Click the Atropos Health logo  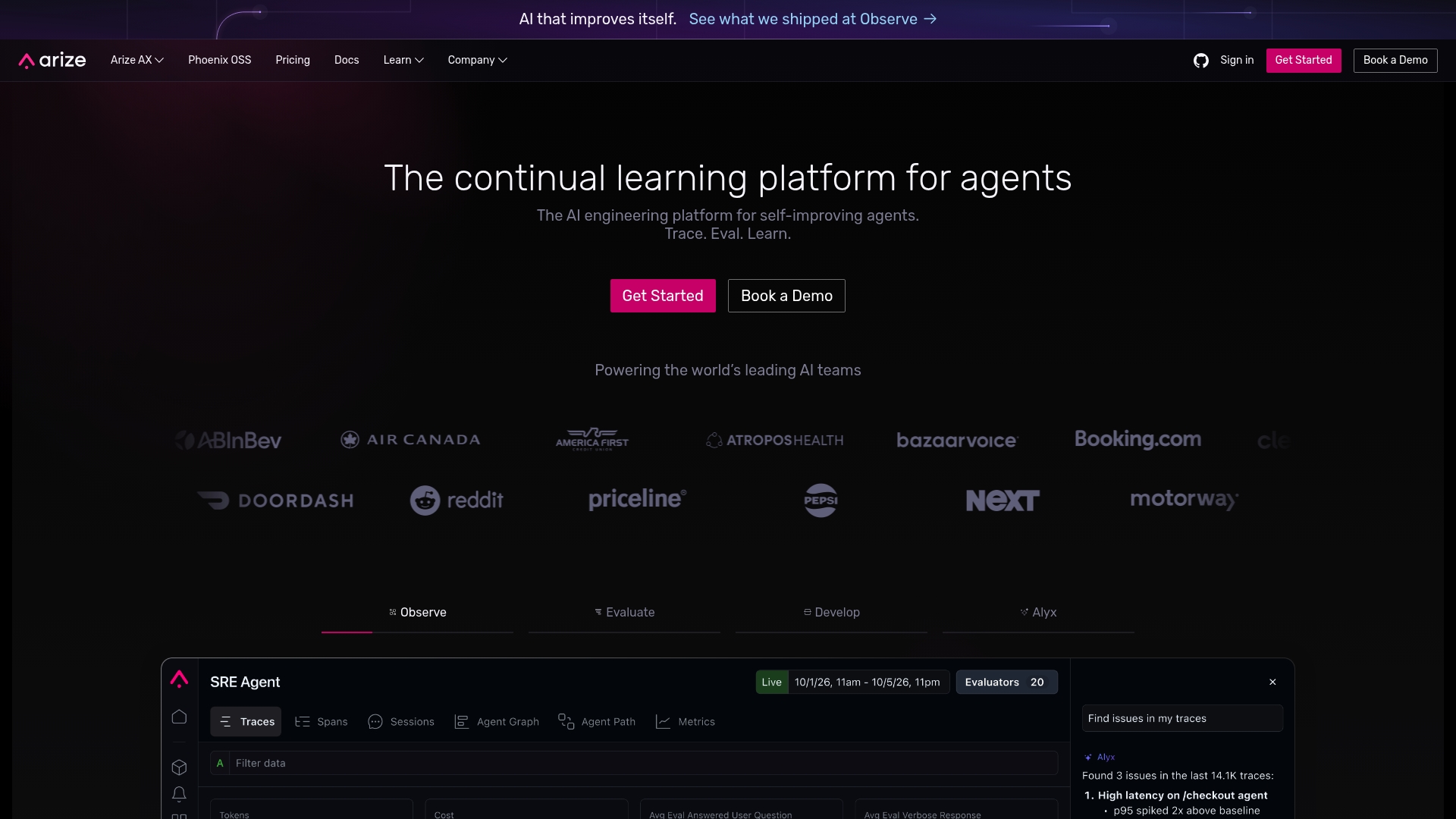point(774,440)
